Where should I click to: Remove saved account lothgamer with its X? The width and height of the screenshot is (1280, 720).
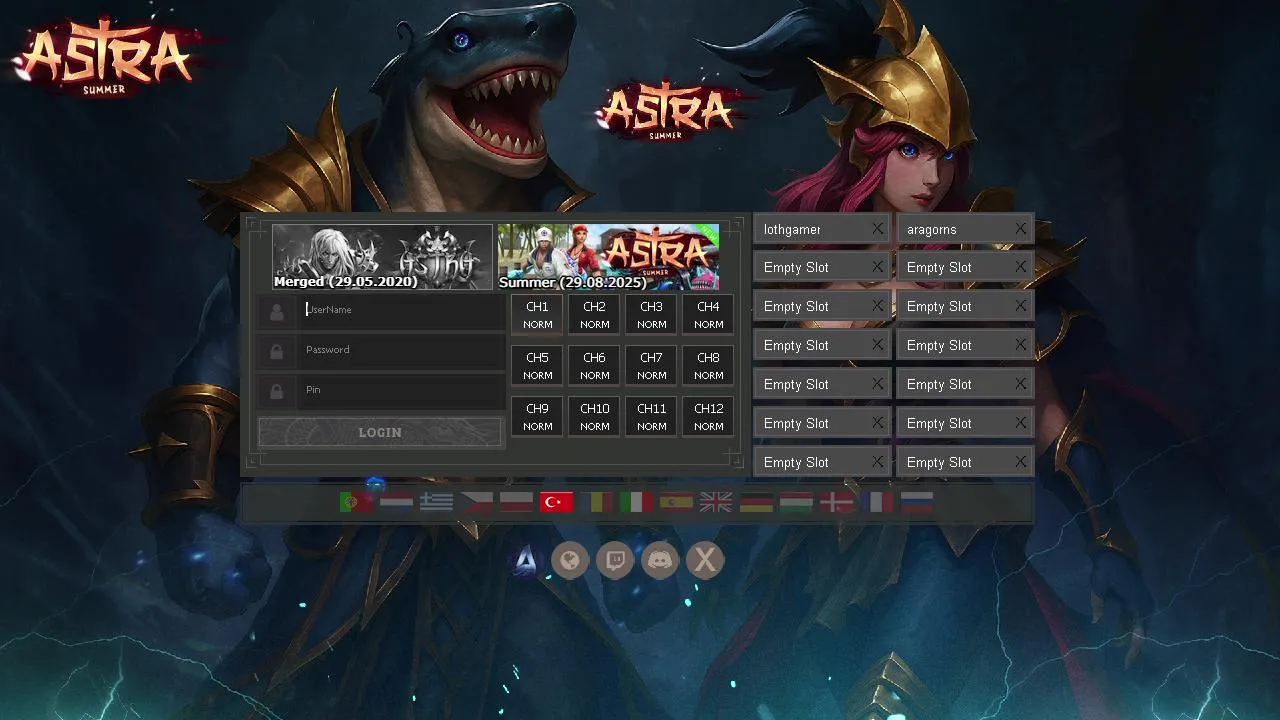click(877, 229)
